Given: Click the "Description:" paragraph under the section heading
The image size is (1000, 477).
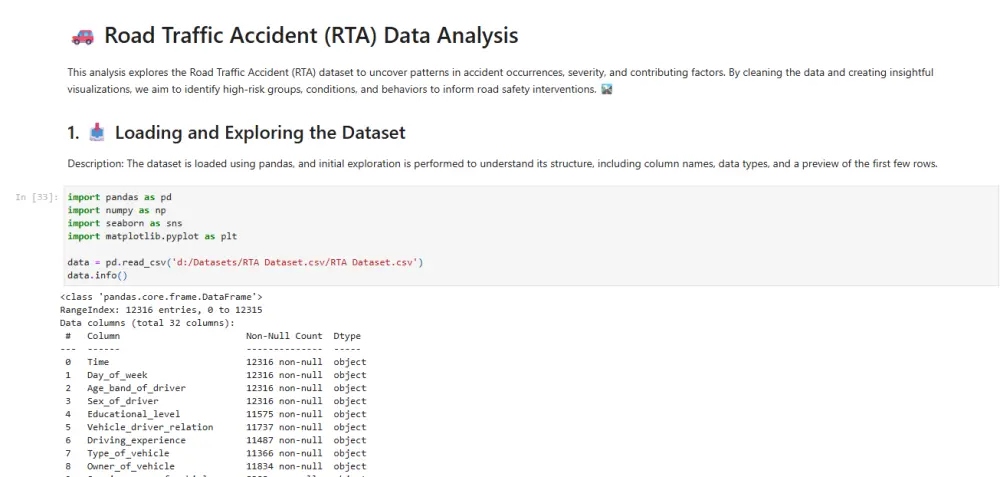Looking at the screenshot, I should pos(502,164).
